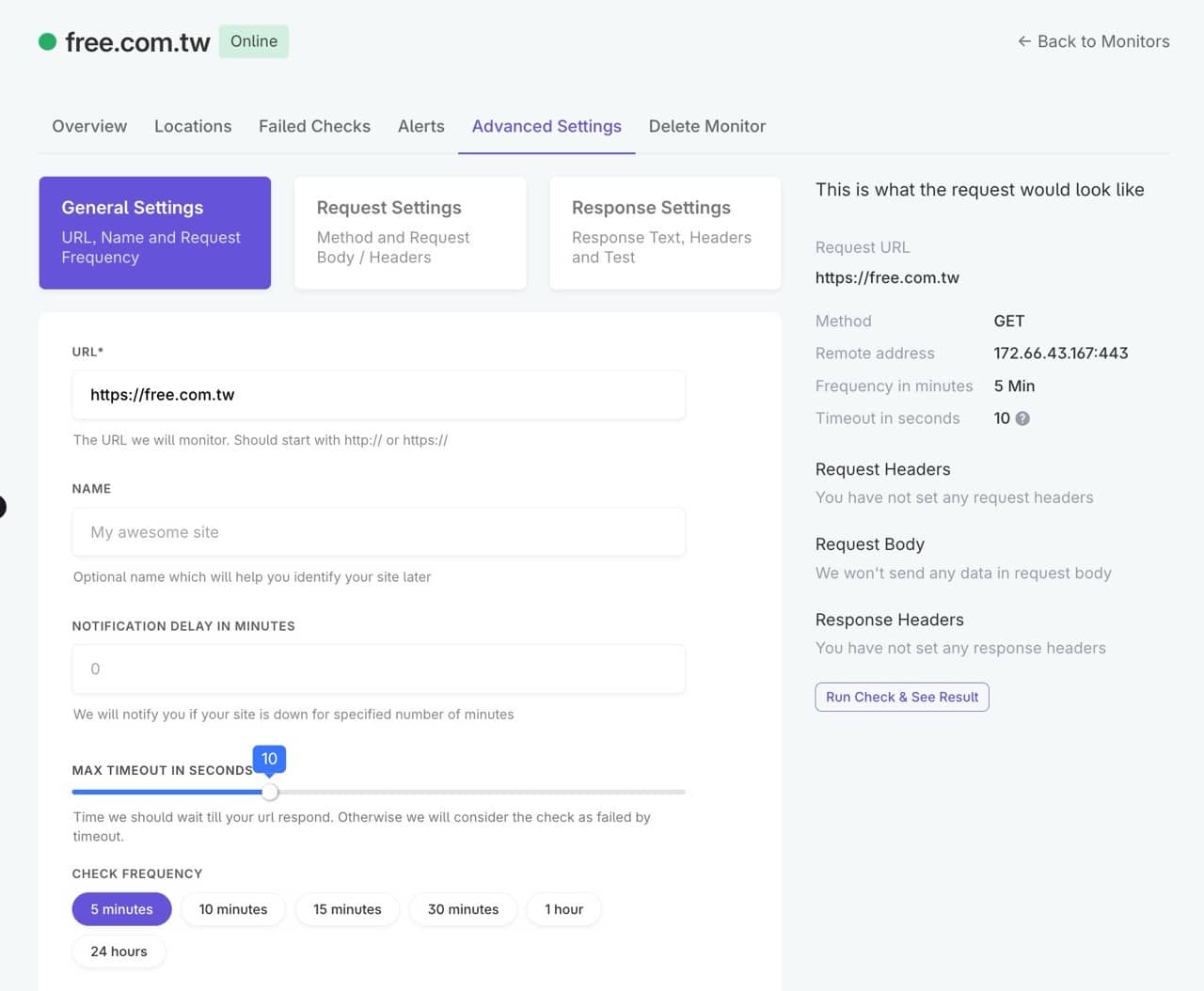
Task: Click the URL input field
Action: (378, 395)
